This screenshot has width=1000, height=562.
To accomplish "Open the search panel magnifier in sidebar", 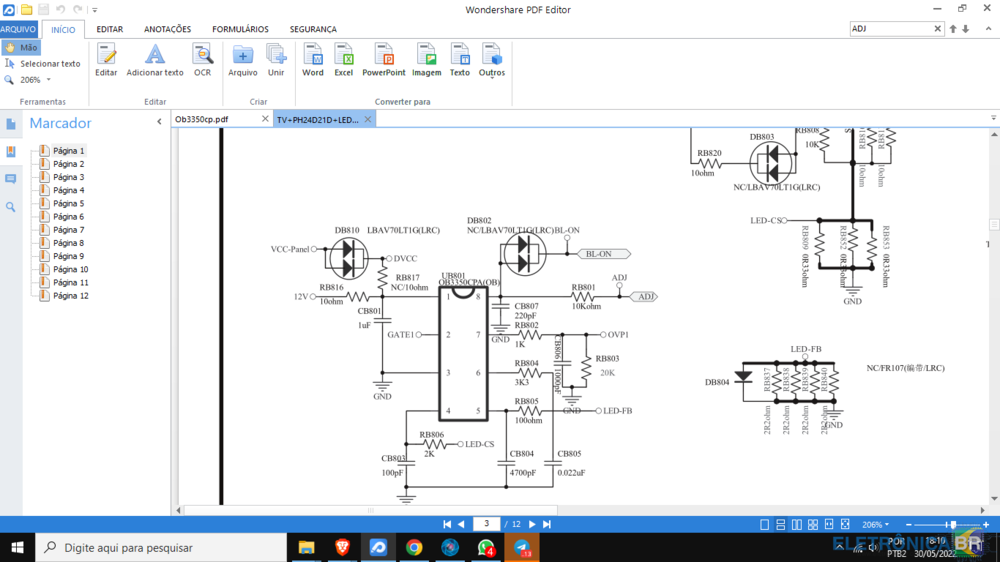I will [11, 207].
